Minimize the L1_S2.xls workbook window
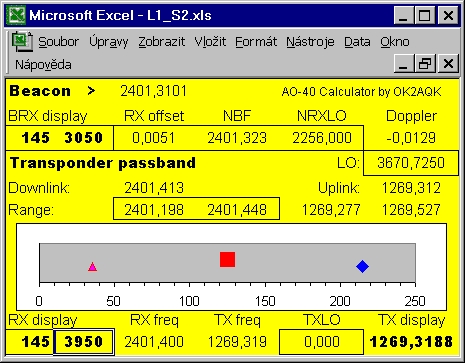Screen dimensions: 465x363 coord(403,64)
